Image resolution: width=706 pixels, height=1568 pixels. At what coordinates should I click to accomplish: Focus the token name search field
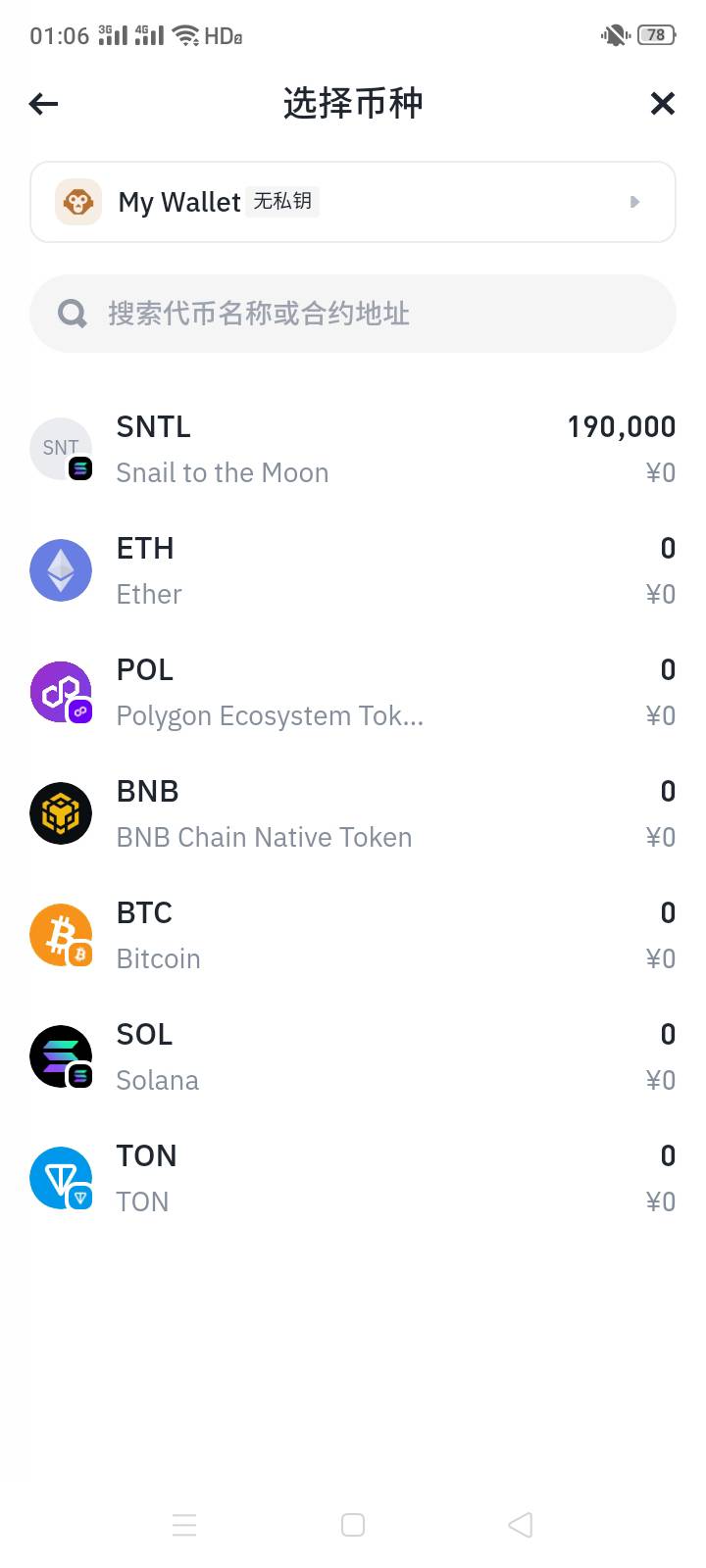373,314
